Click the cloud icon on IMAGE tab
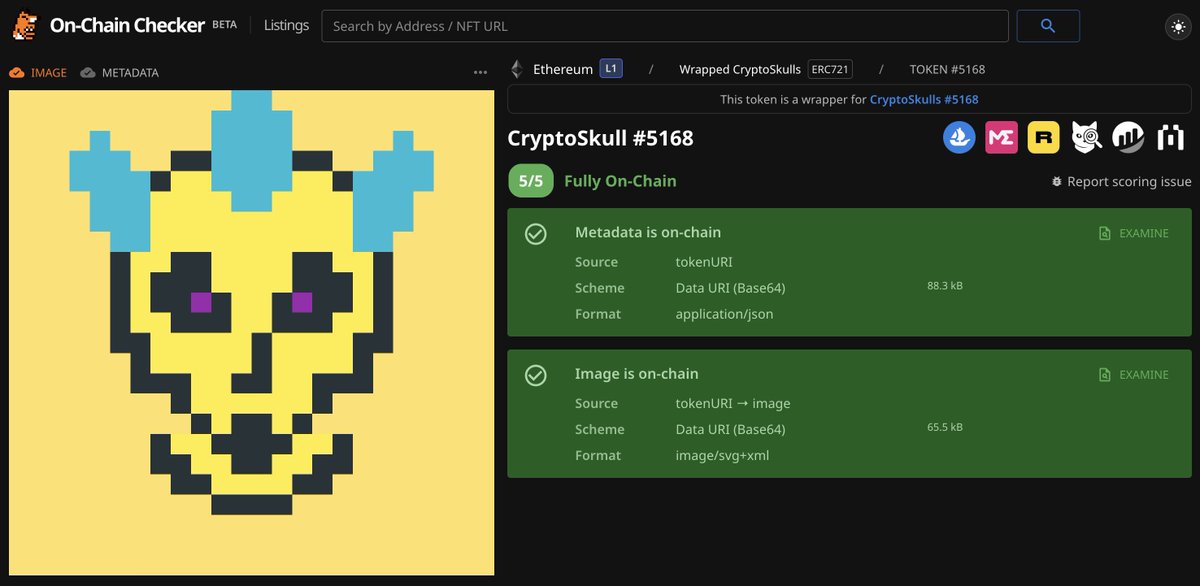The height and width of the screenshot is (586, 1200). (x=16, y=73)
